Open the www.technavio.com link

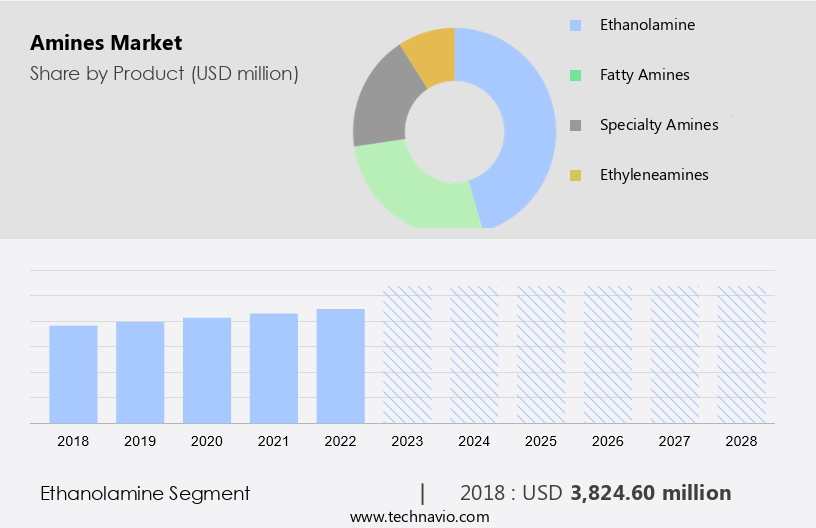tap(420, 517)
